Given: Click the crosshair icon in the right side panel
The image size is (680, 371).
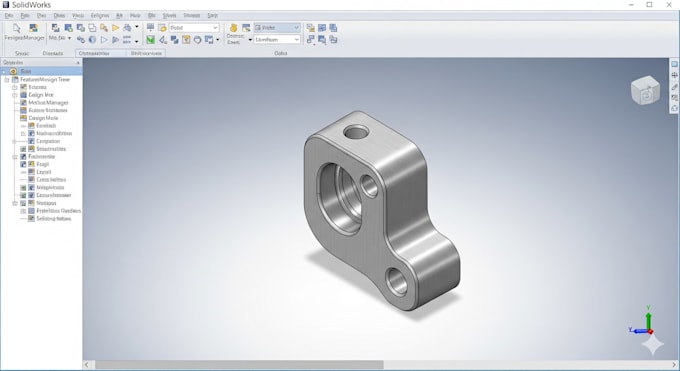Looking at the screenshot, I should click(674, 75).
